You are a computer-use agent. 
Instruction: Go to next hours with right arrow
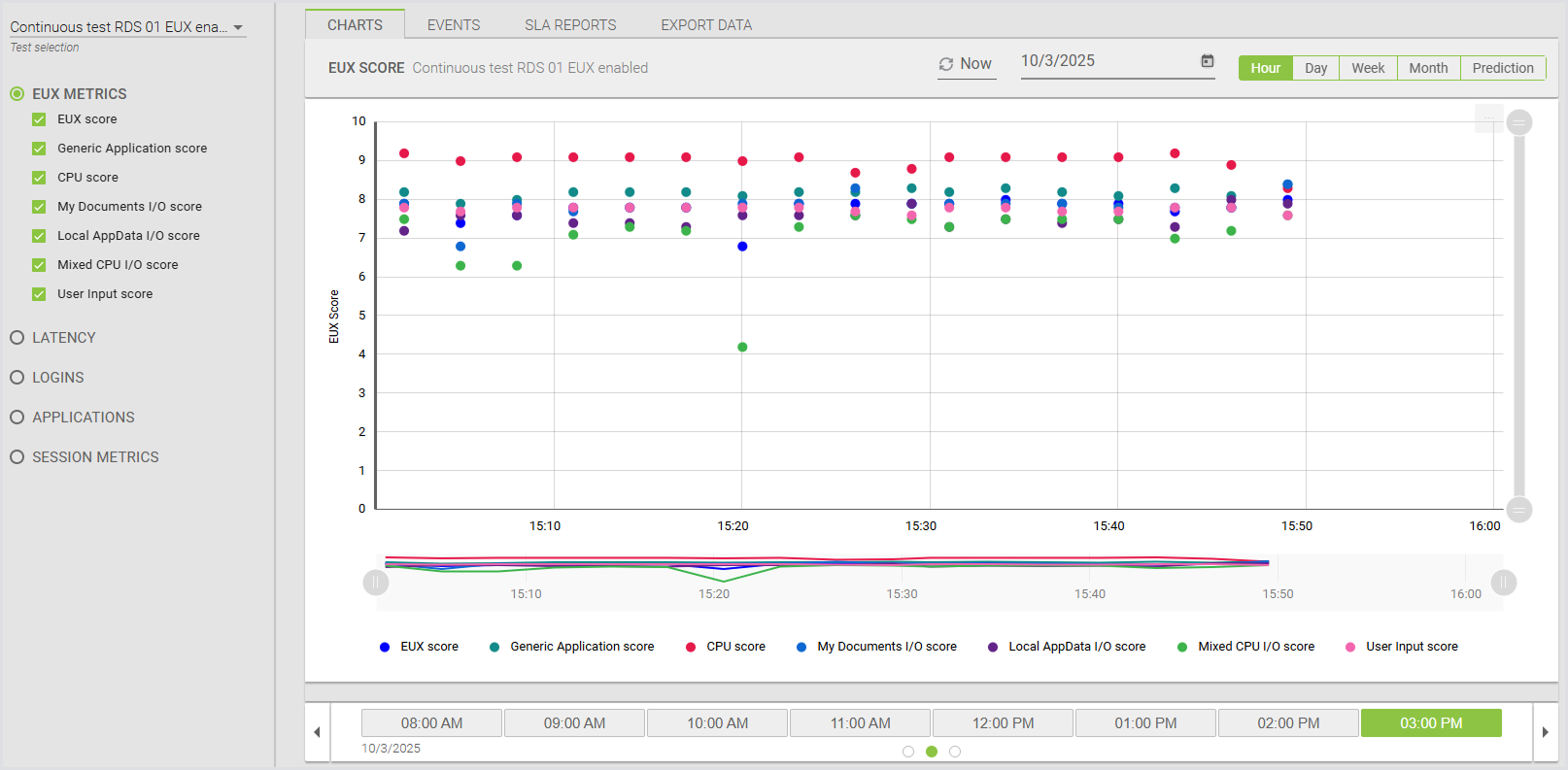(1545, 732)
